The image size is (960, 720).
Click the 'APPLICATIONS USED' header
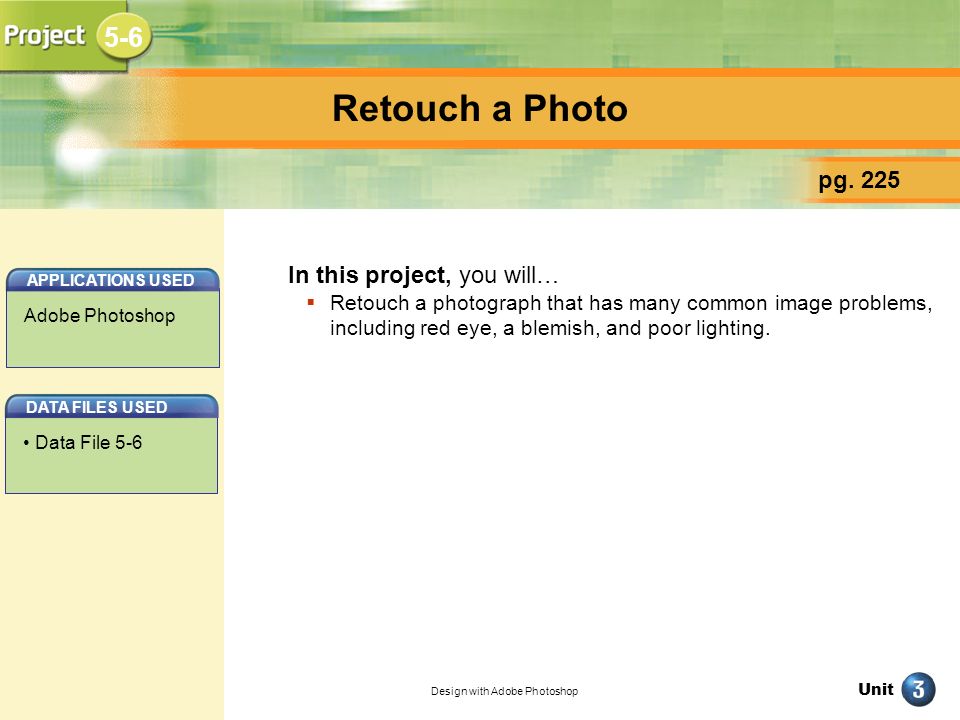[112, 280]
